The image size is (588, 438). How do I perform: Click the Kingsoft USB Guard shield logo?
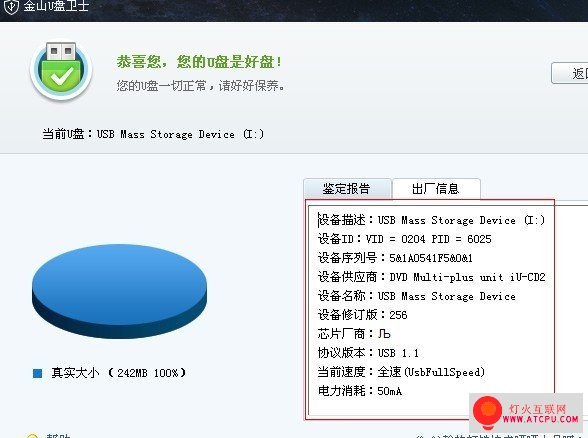point(11,6)
